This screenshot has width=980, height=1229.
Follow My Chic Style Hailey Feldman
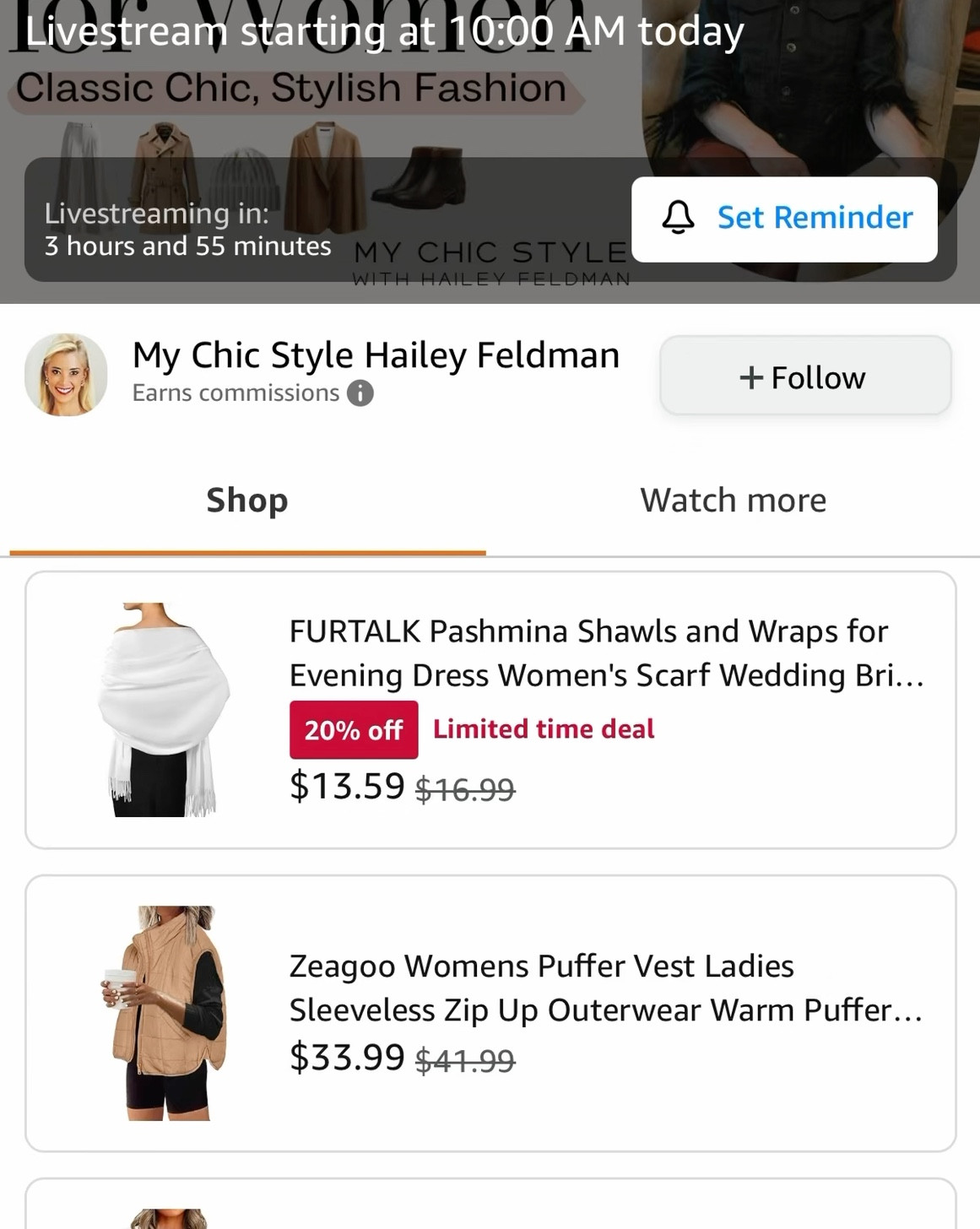804,376
